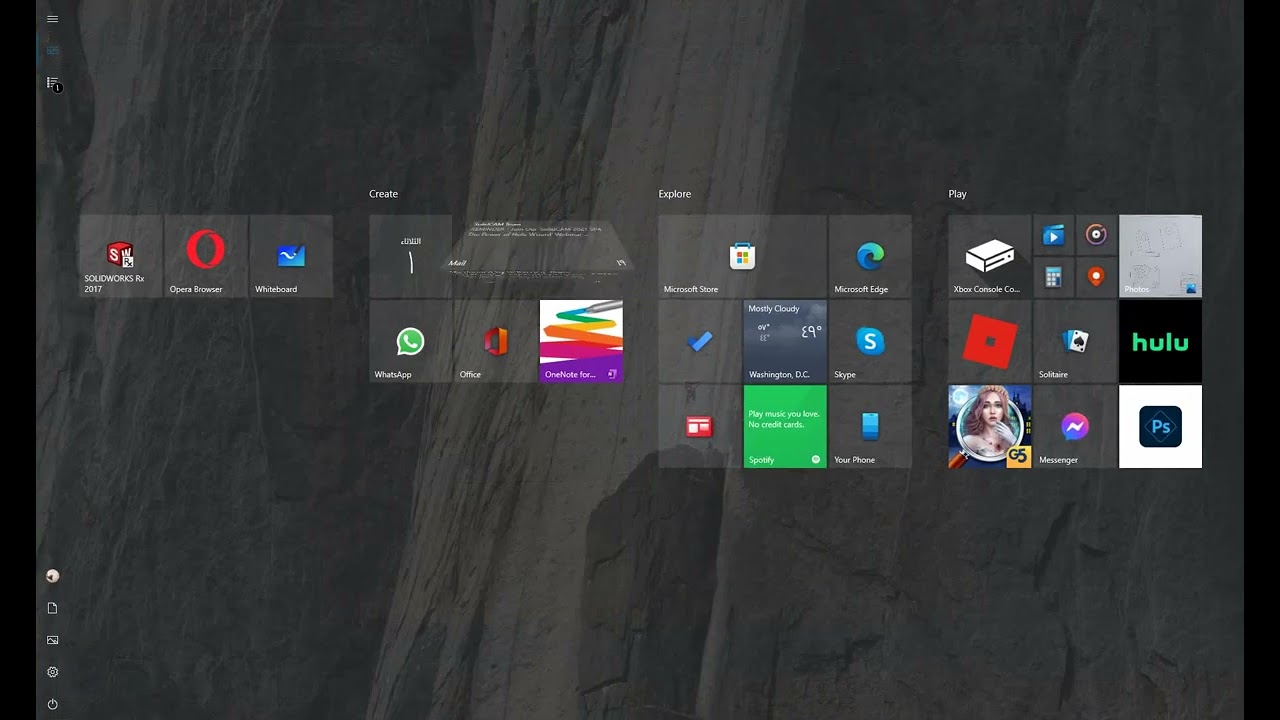Open the Groove Music small tile
Screen dimensions: 1280x720
(1096, 235)
